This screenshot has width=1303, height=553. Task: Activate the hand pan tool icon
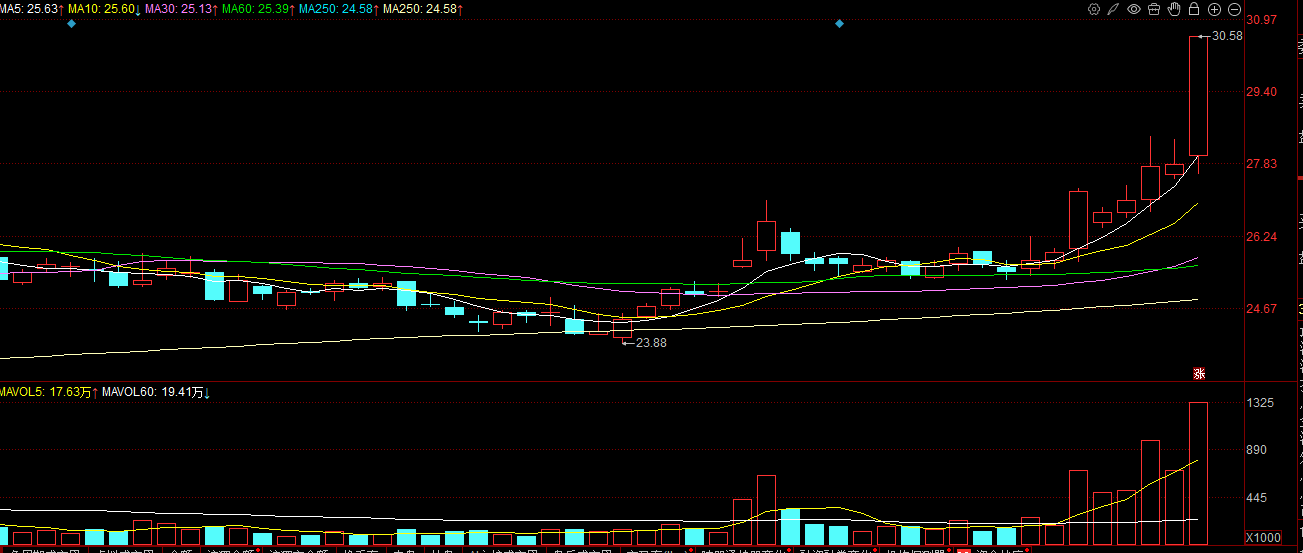[1174, 9]
